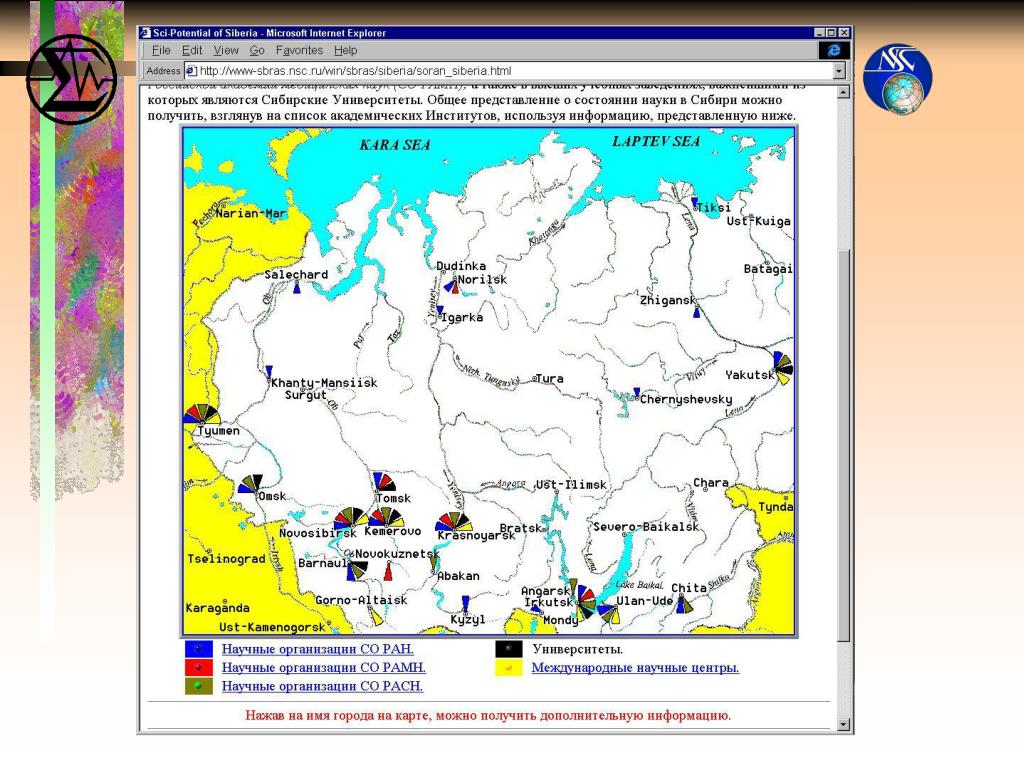Open the Favorites menu
Image resolution: width=1024 pixels, height=768 pixels.
point(299,50)
